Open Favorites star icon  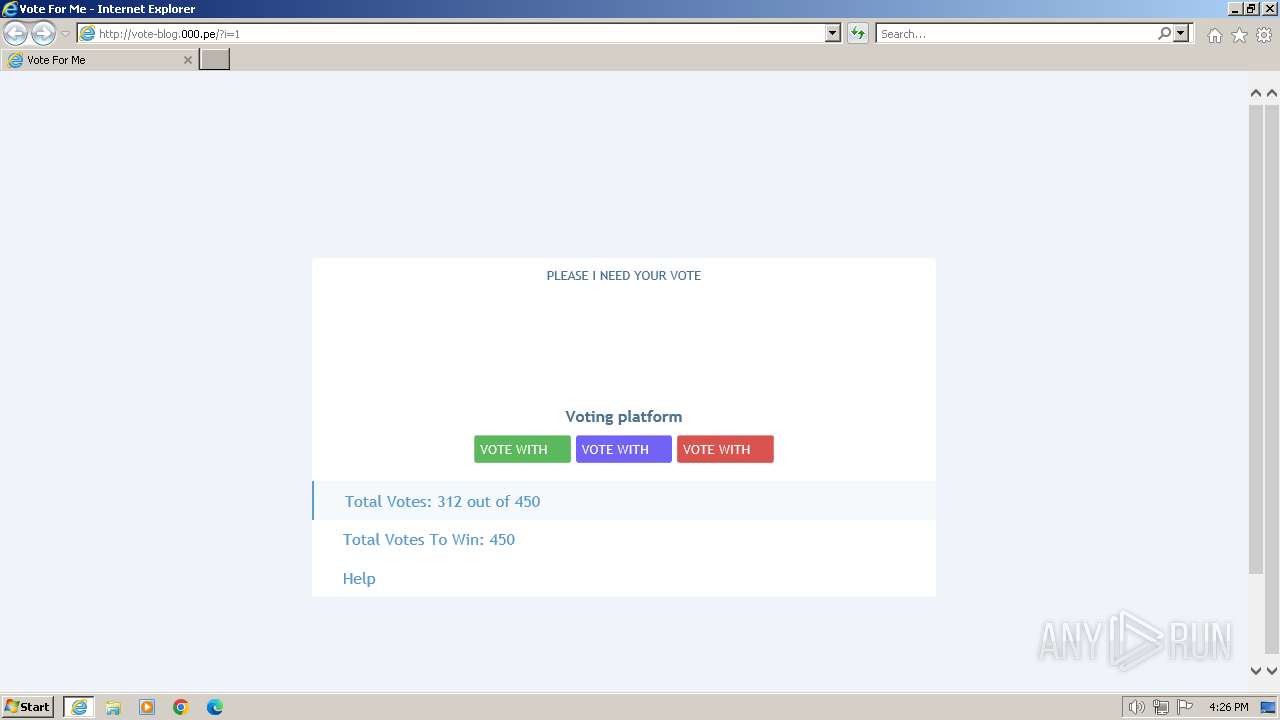click(1239, 35)
